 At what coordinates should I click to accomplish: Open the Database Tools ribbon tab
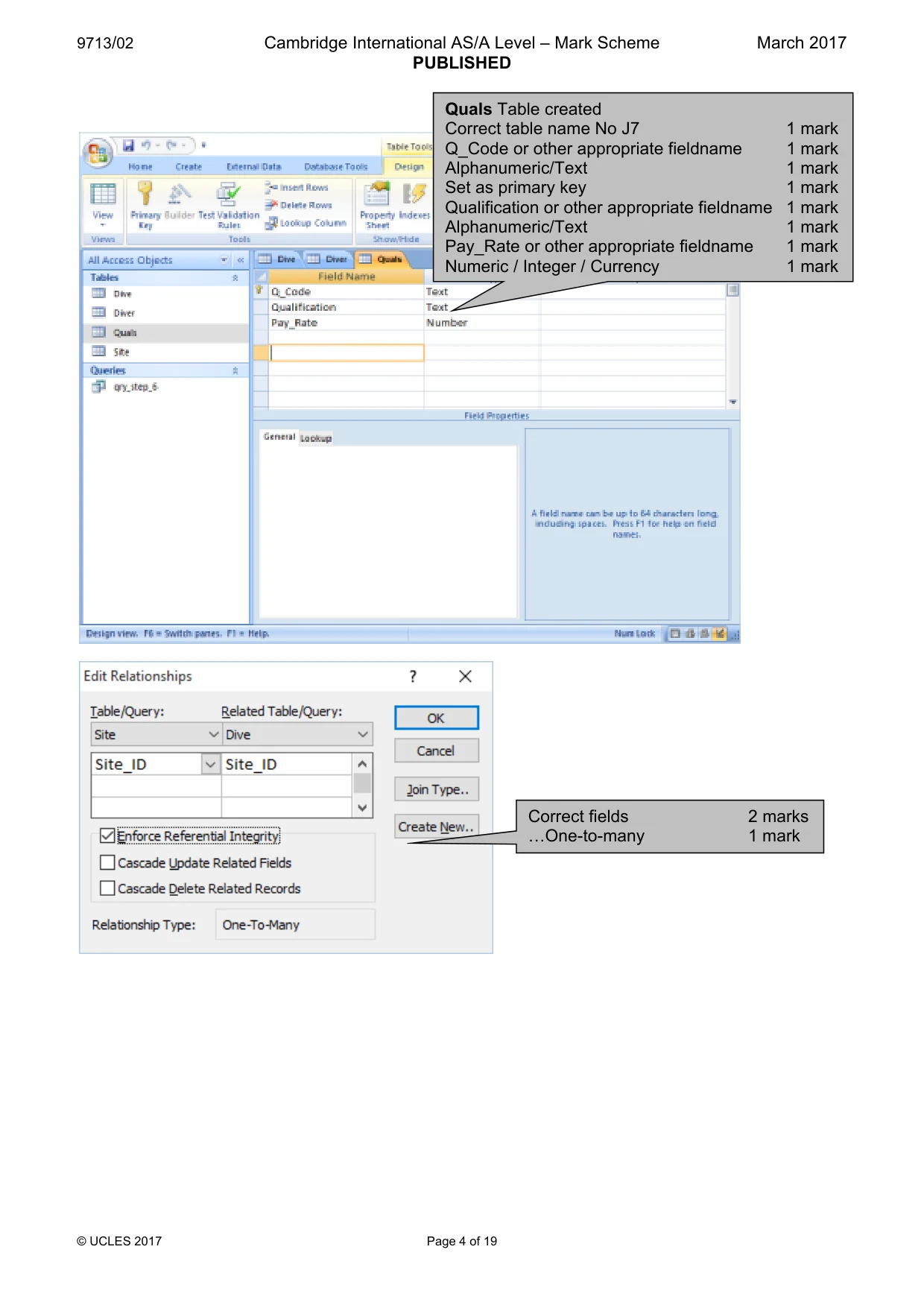click(336, 167)
